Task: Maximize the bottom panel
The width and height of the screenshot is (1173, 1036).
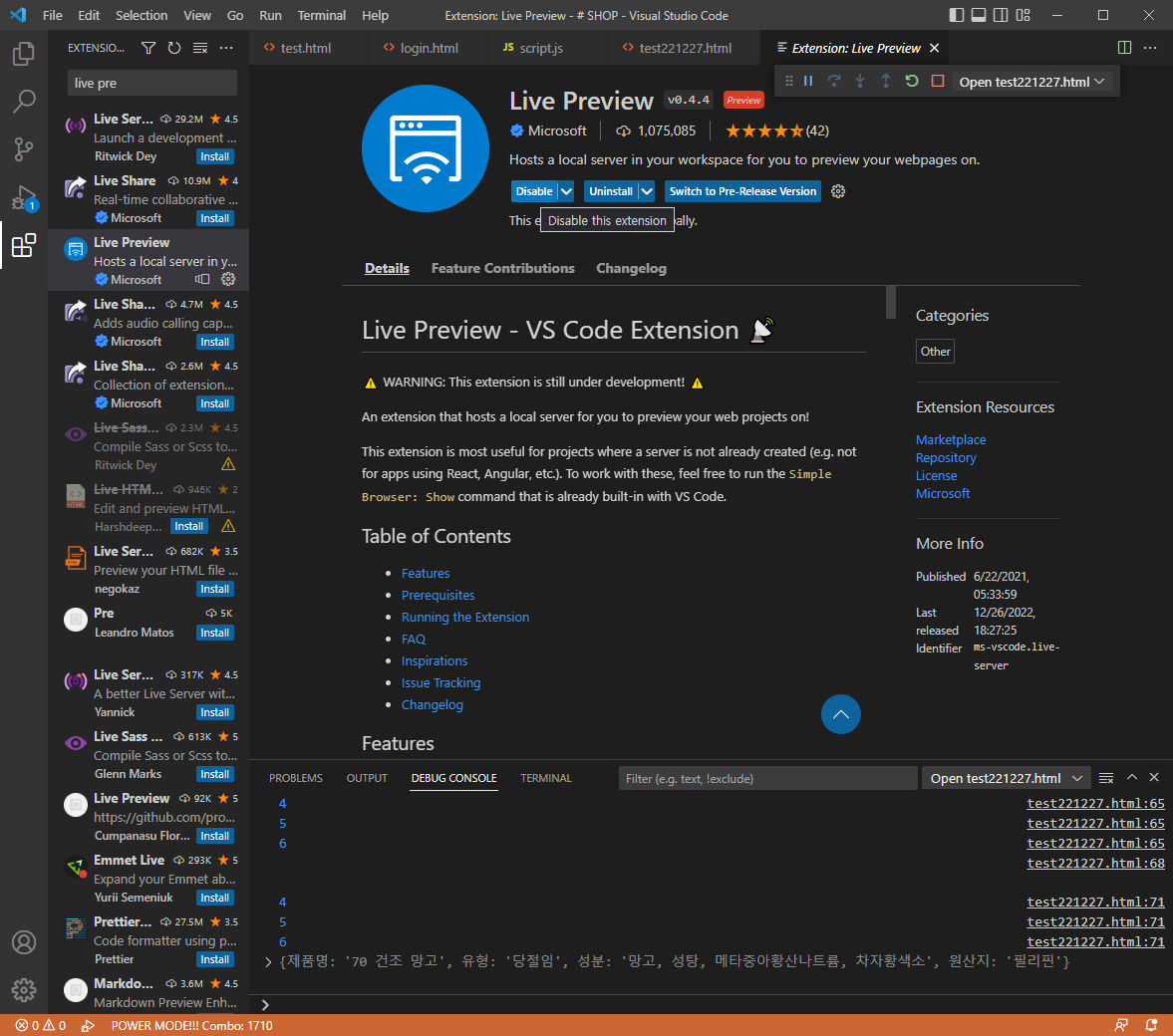Action: pyautogui.click(x=1132, y=778)
